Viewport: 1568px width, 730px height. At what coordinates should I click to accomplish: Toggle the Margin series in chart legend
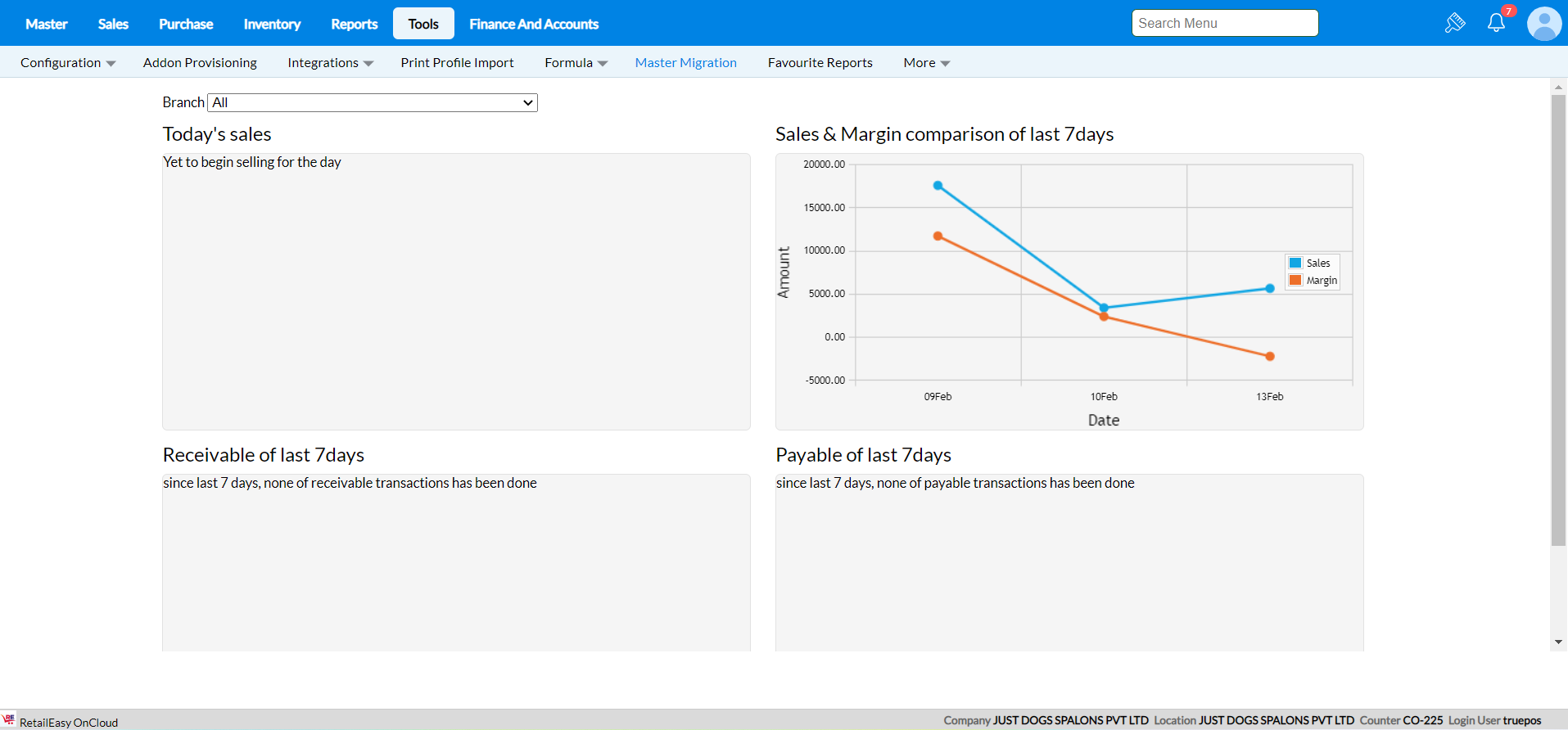click(1313, 281)
